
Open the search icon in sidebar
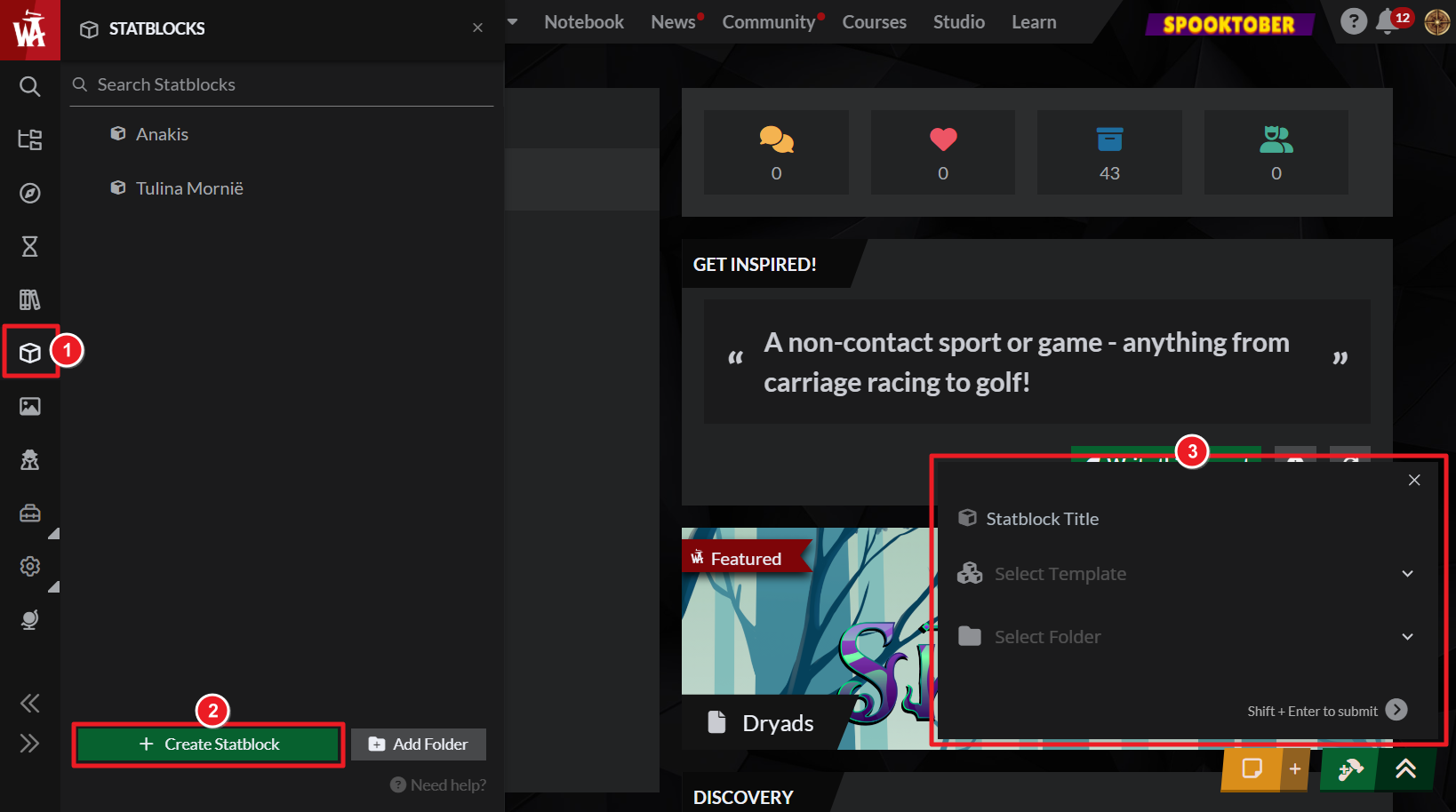pos(29,86)
